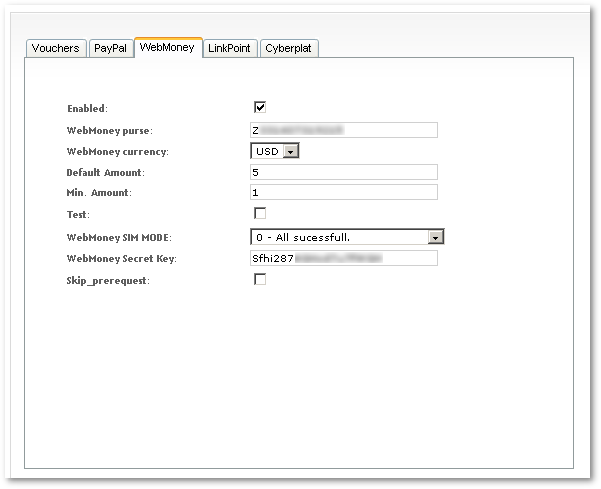Focus the Default Amount field
601x489 pixels.
click(343, 172)
